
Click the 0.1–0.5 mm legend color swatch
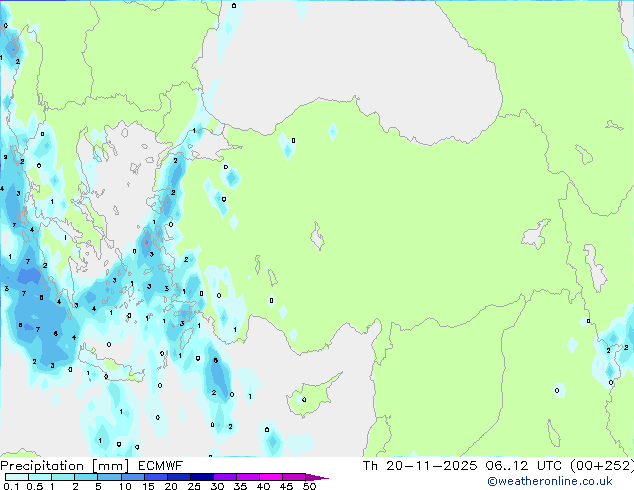pyautogui.click(x=17, y=477)
